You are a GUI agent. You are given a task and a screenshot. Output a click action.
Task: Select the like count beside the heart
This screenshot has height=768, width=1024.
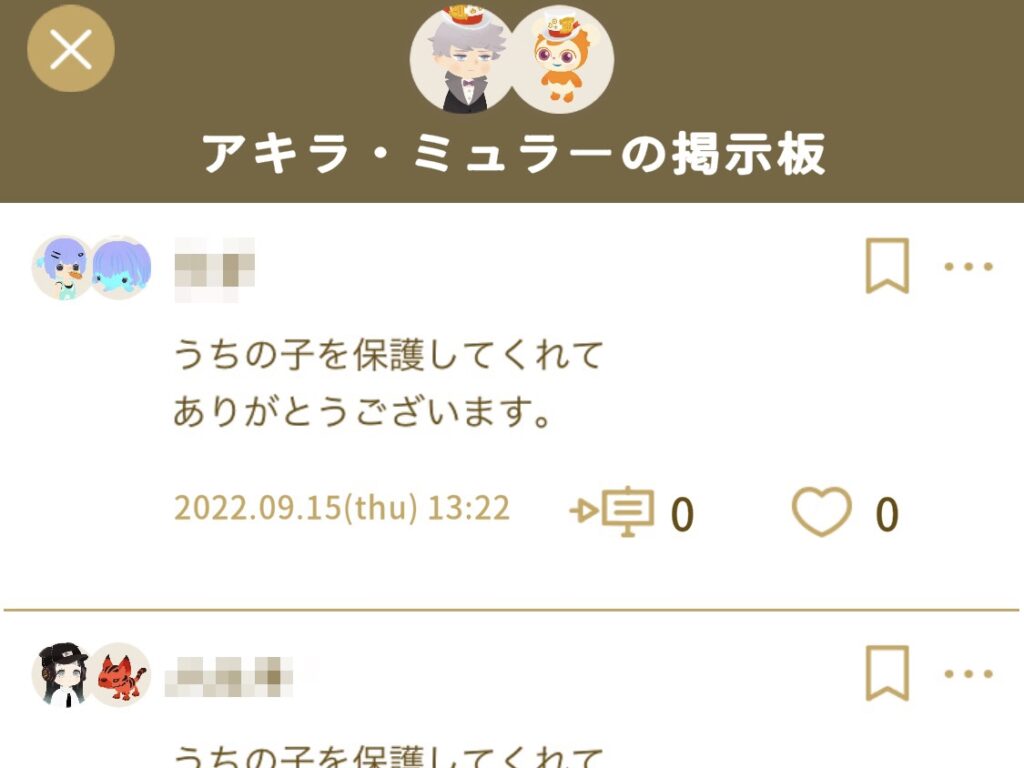point(887,514)
